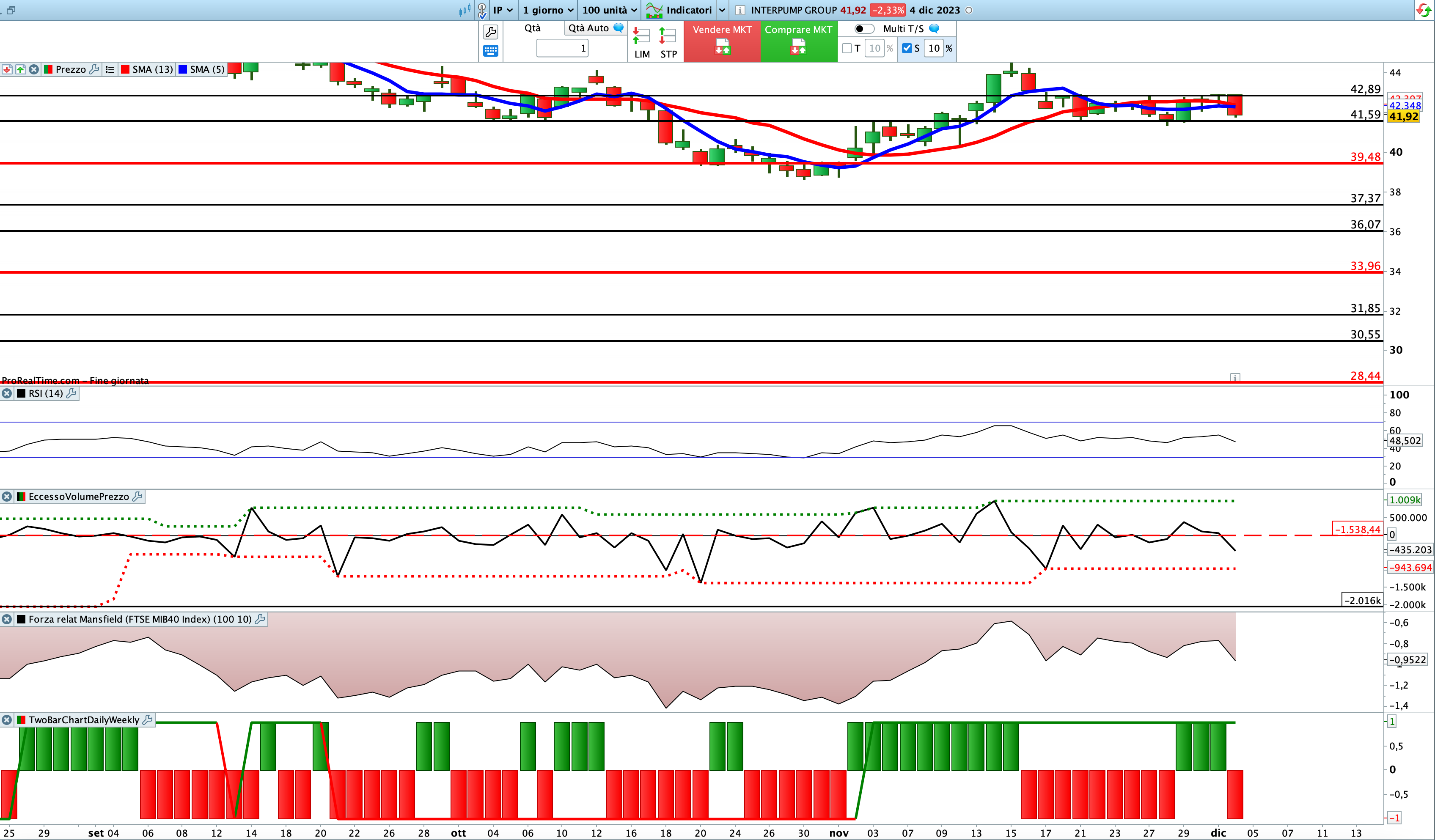Close the RSI (14) panel
Viewport: 1435px width, 840px height.
[7, 393]
